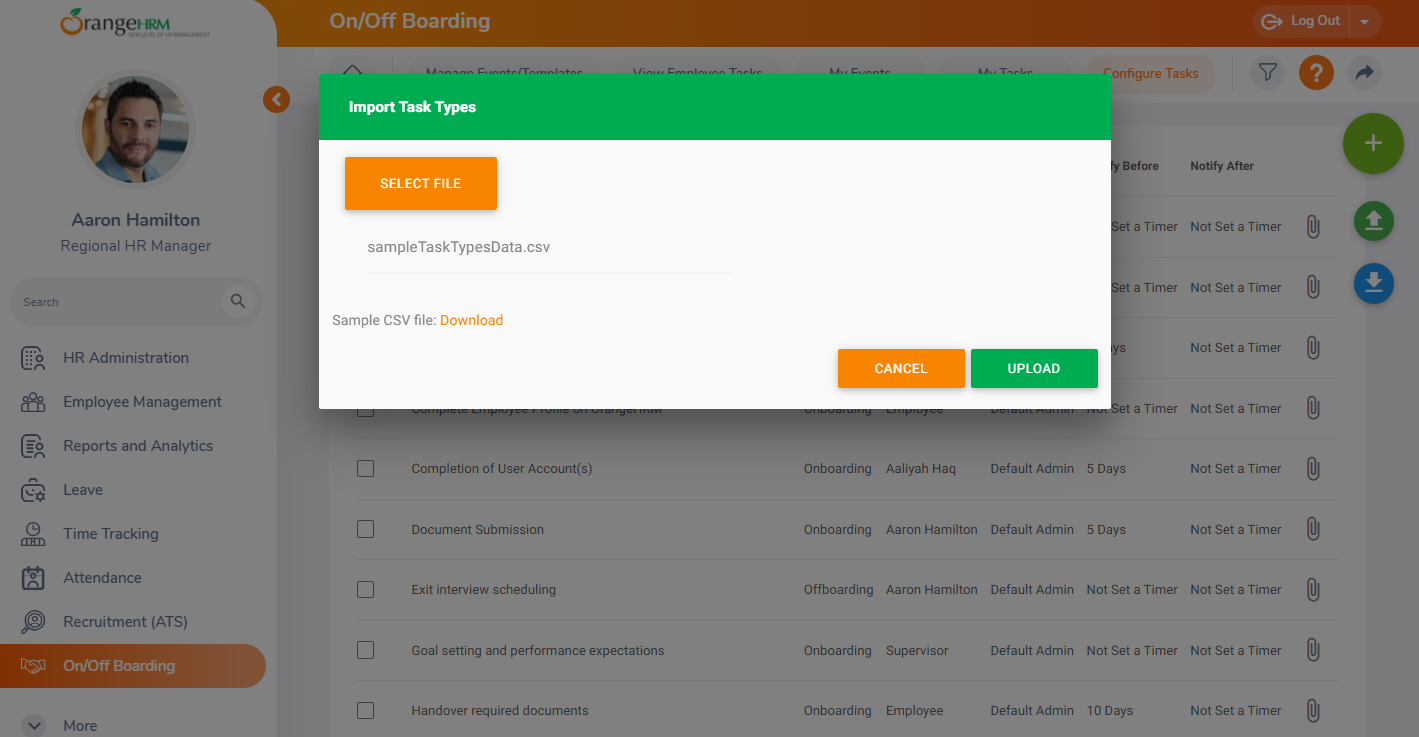Click the green UPLOAD button

[x=1033, y=368]
